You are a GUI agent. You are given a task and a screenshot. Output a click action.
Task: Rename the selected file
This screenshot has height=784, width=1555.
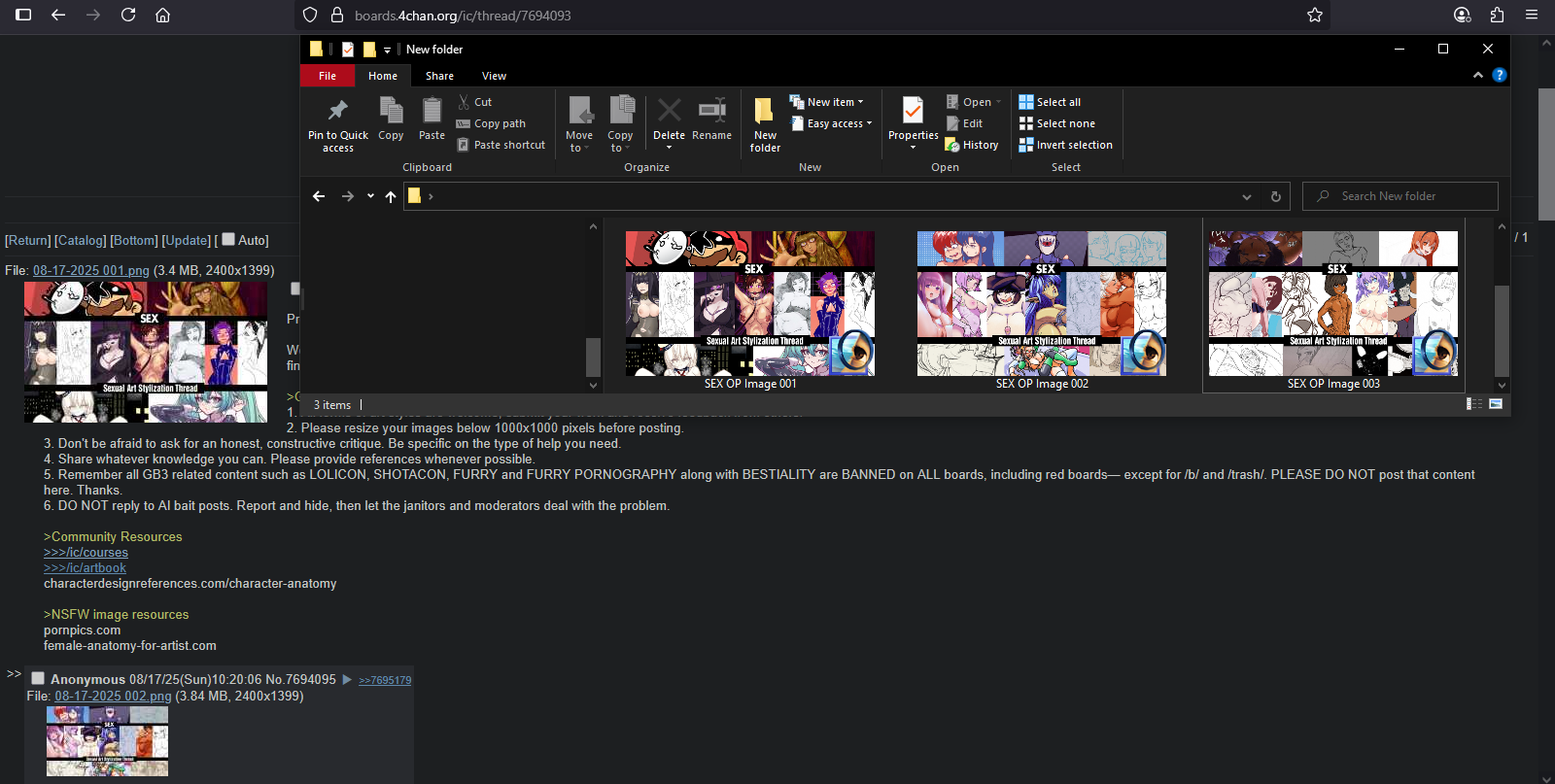click(712, 119)
